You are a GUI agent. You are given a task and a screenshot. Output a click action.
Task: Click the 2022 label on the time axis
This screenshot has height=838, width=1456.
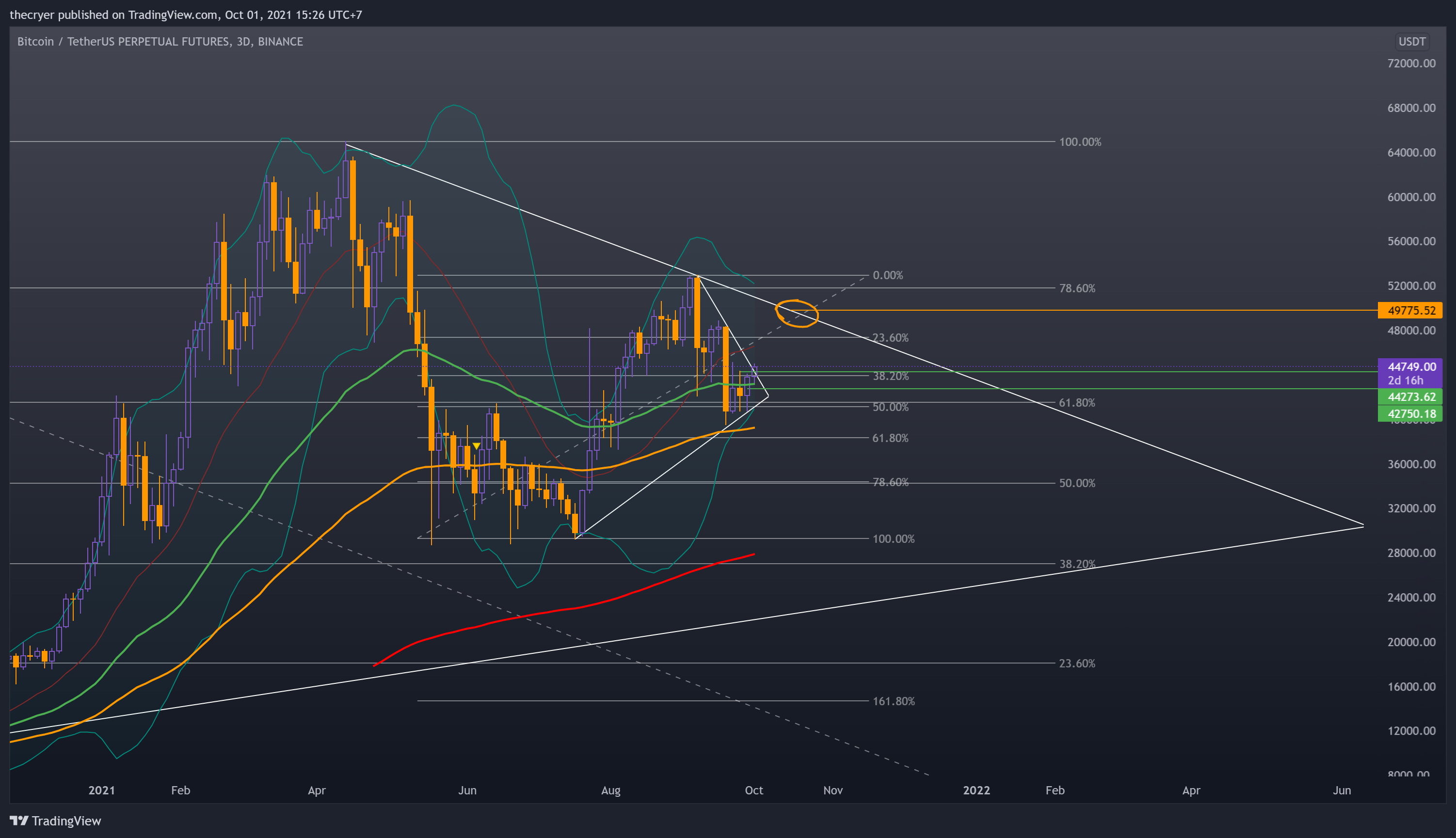click(976, 790)
